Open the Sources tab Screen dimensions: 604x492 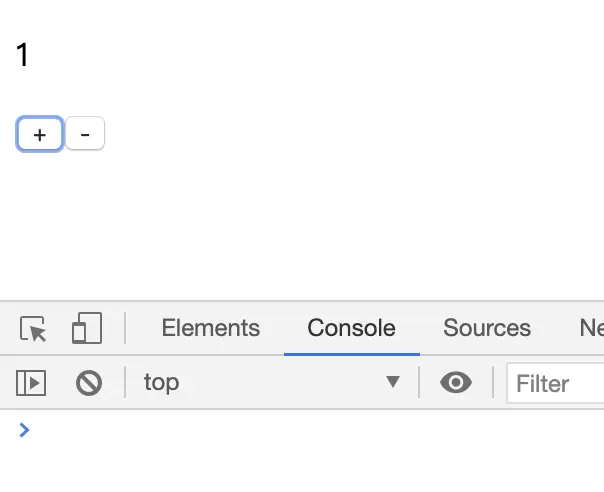pyautogui.click(x=487, y=328)
